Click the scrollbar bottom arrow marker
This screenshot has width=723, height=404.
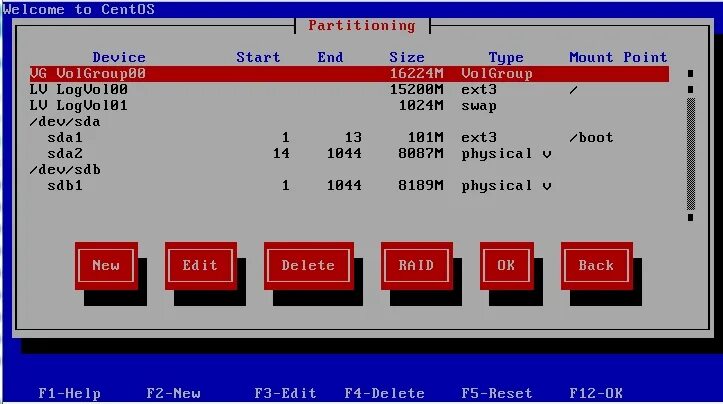click(x=690, y=217)
